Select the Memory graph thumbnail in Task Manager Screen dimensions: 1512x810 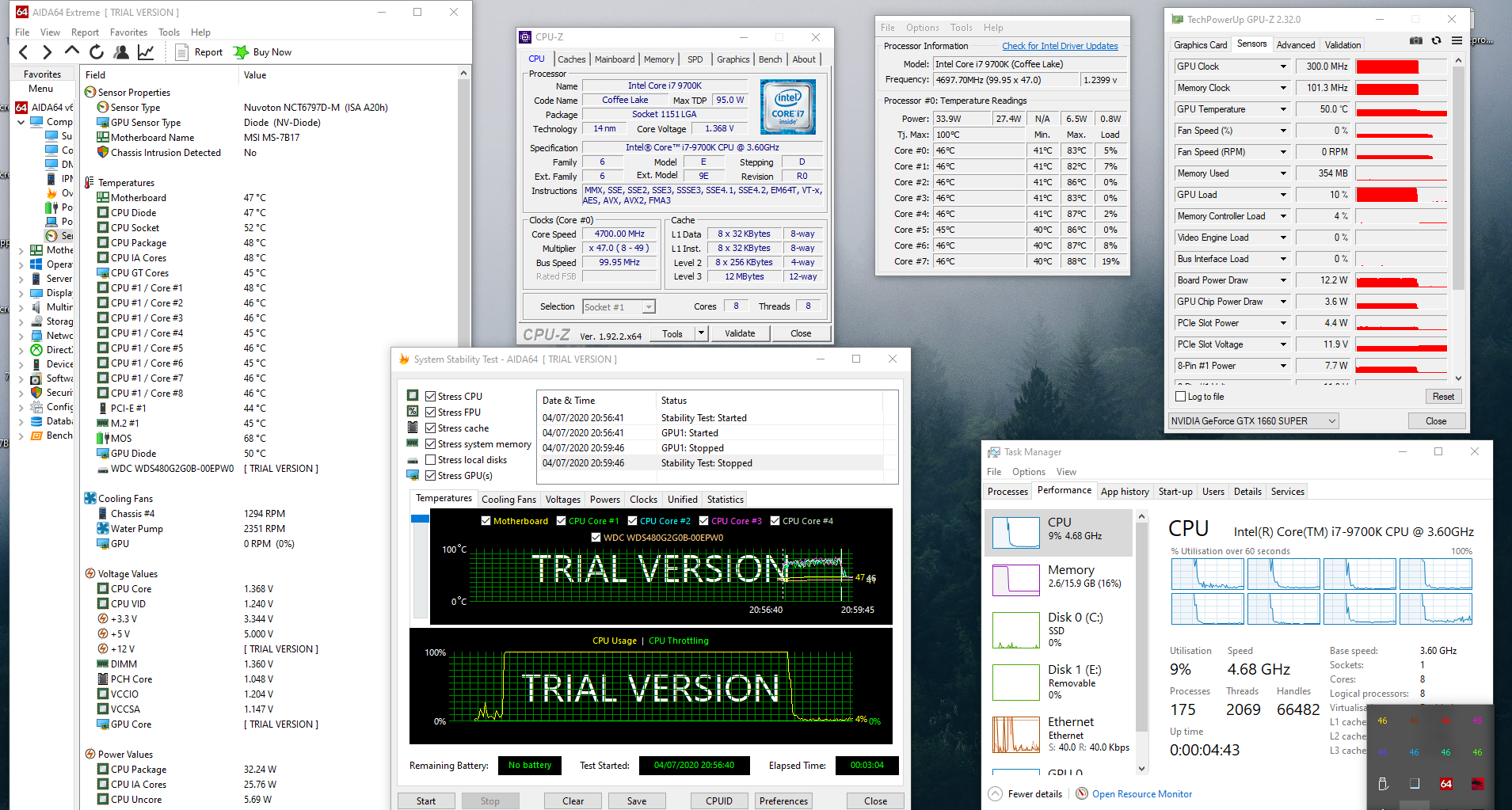tap(1016, 580)
